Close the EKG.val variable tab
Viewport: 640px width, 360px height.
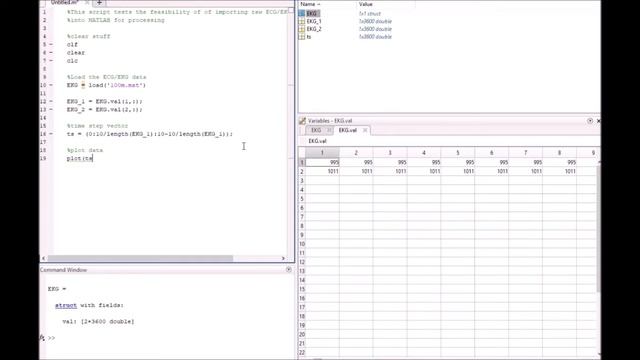tap(365, 130)
